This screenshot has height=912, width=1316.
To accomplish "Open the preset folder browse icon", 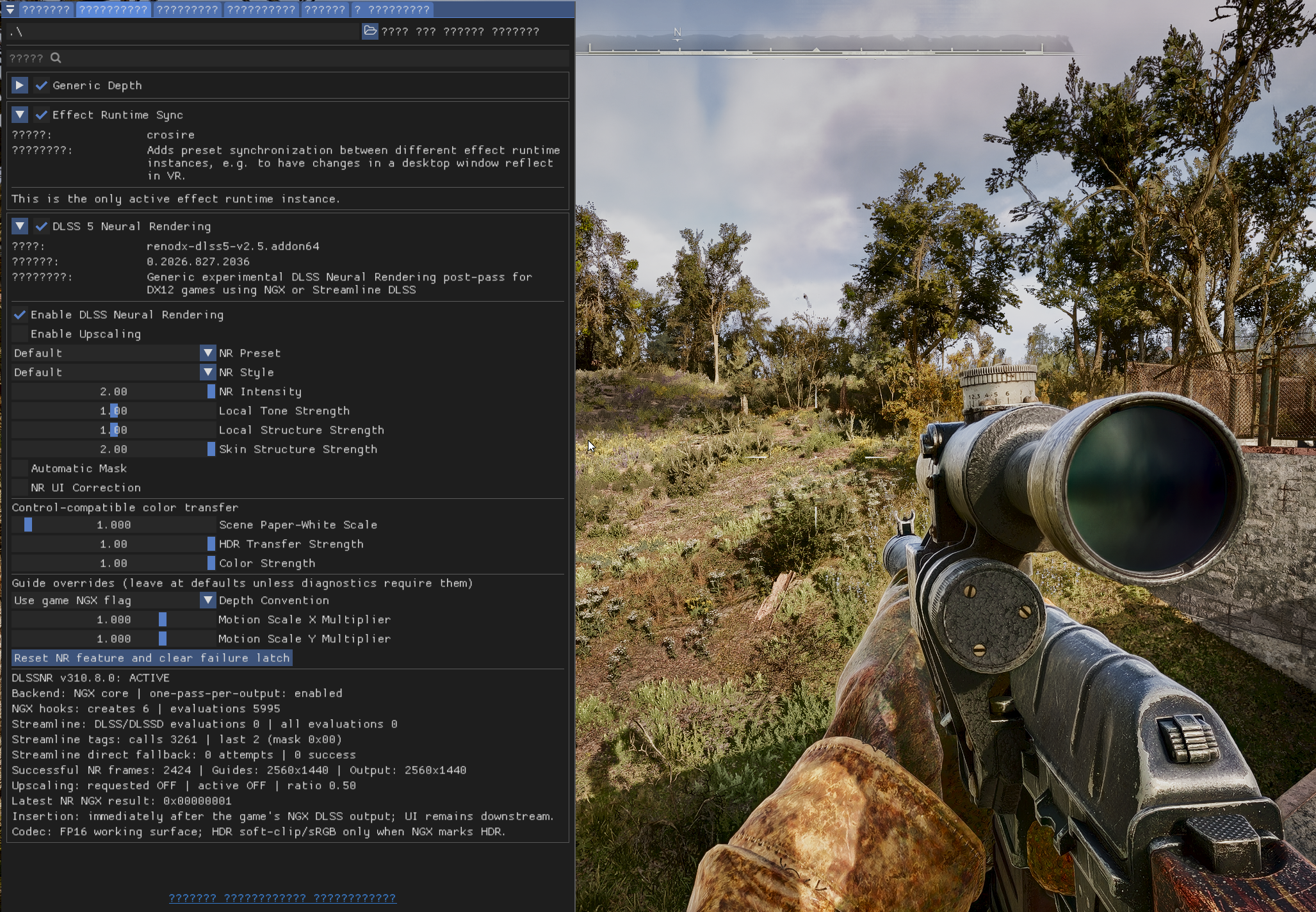I will point(370,31).
